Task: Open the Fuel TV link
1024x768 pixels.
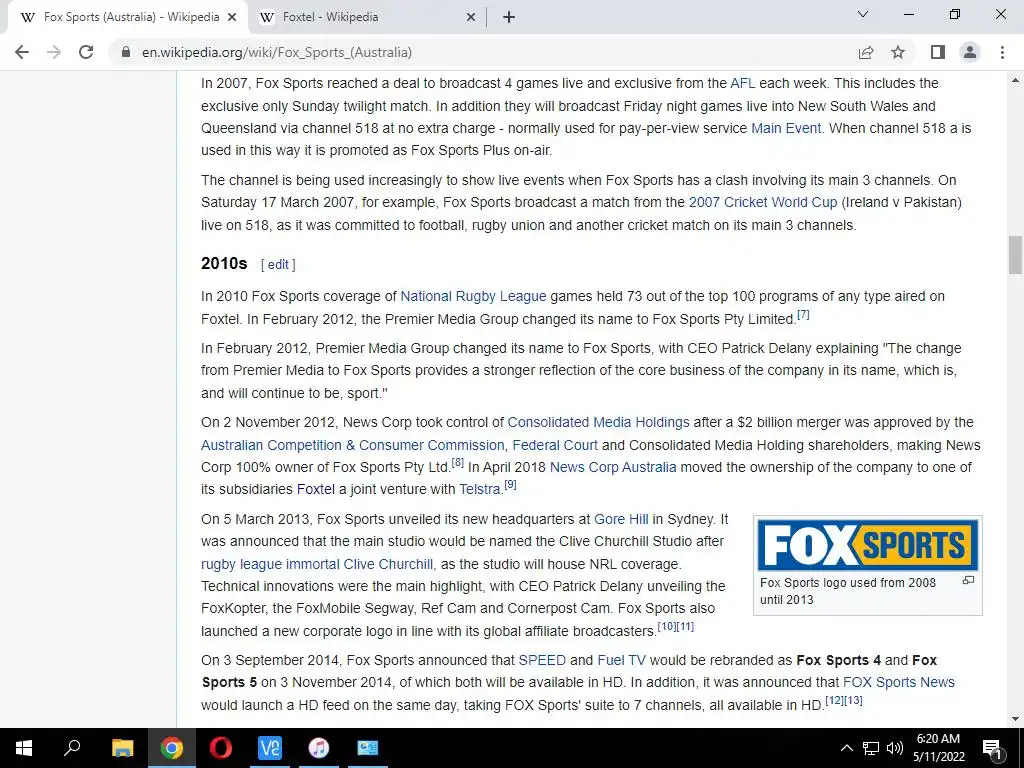Action: [x=621, y=660]
